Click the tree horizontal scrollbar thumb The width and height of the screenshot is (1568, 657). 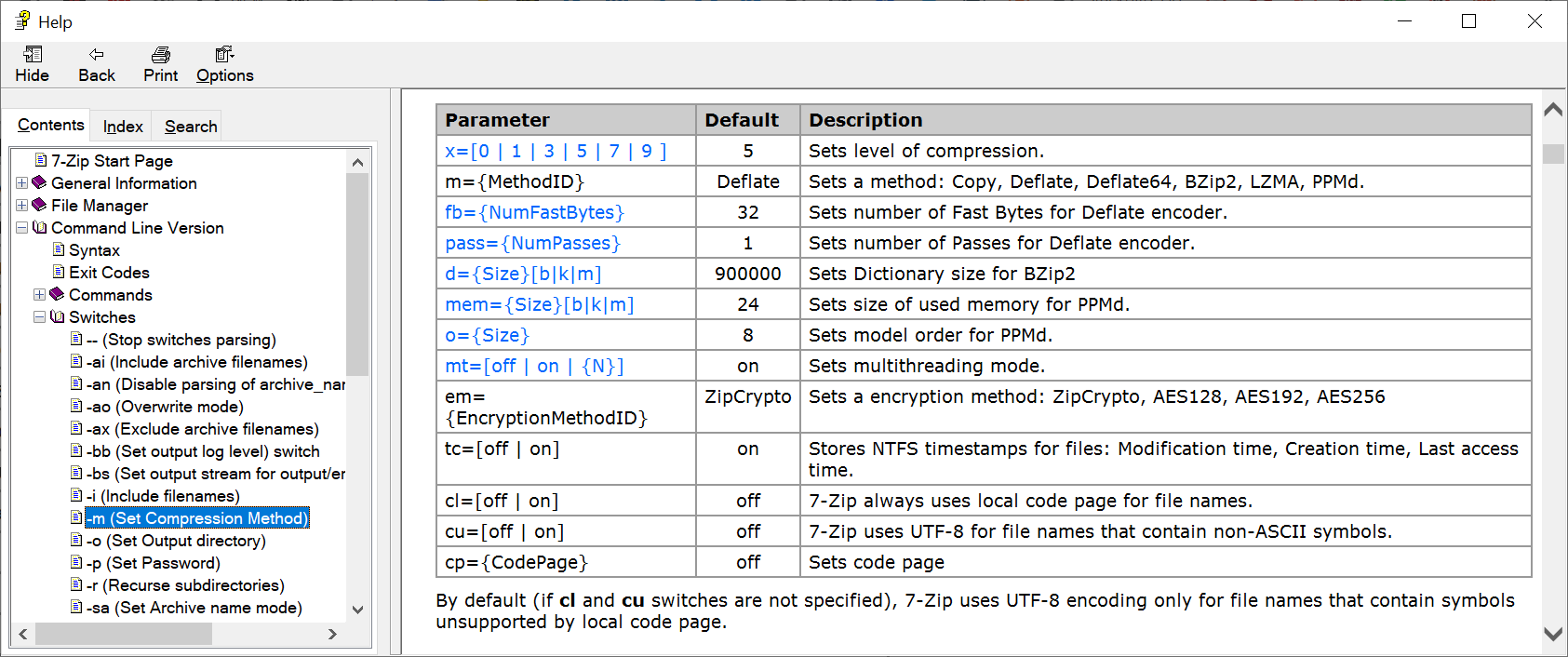click(x=124, y=634)
